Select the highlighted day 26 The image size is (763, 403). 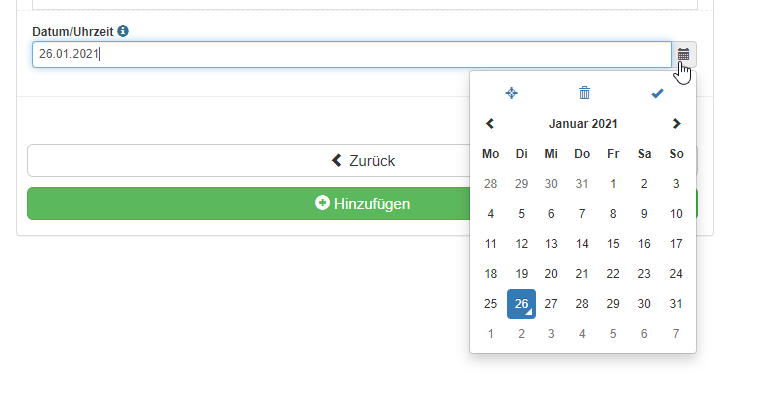click(521, 304)
